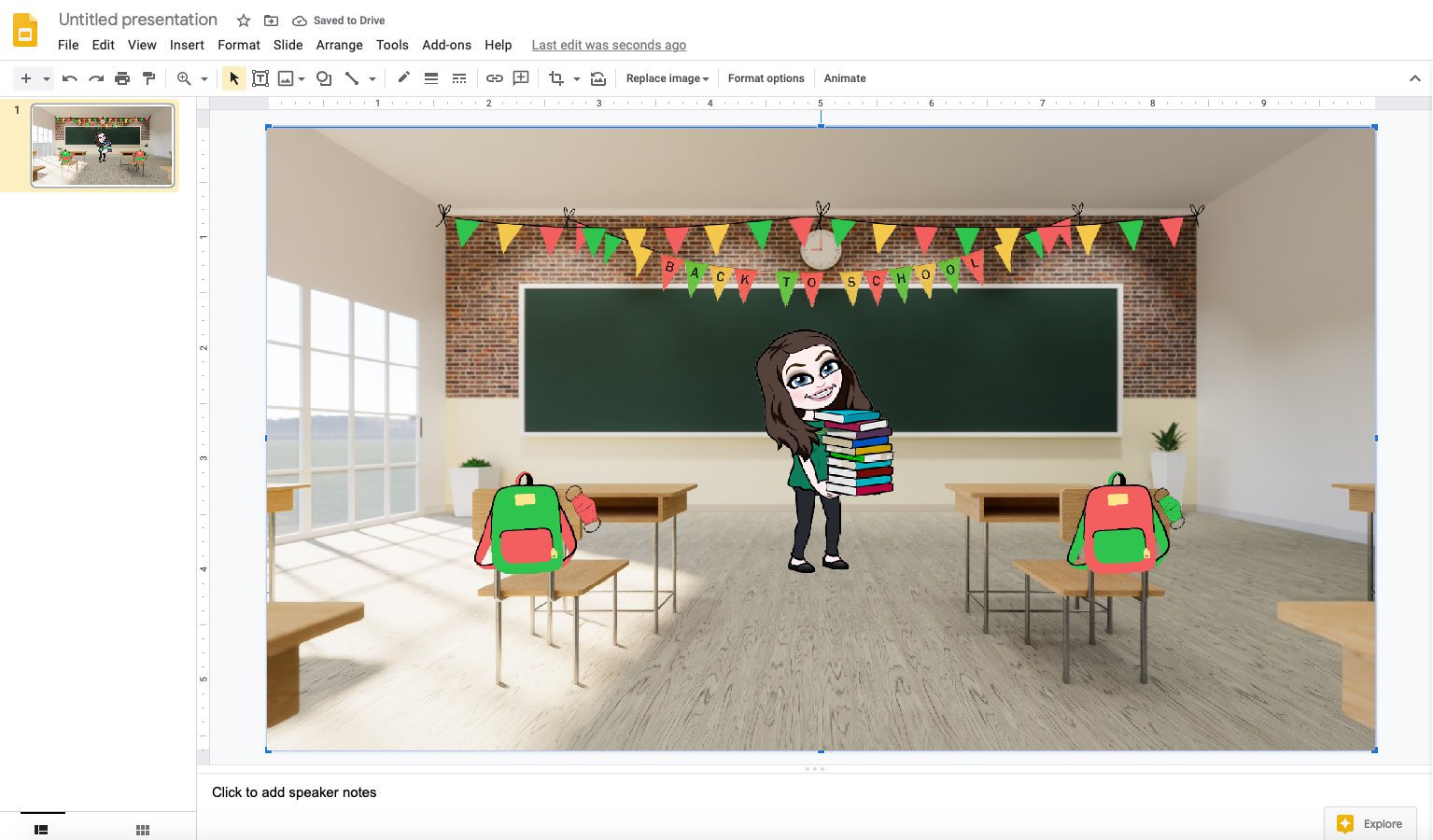Insert a link

pyautogui.click(x=494, y=78)
